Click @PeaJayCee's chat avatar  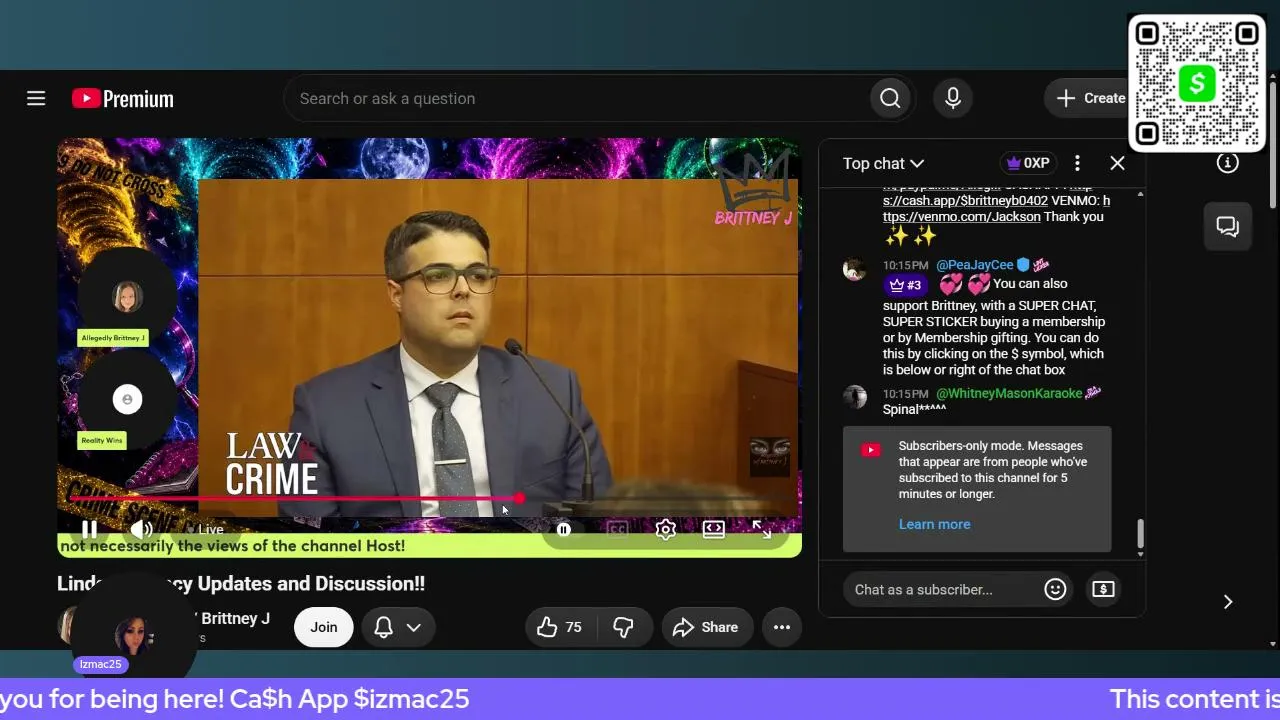coord(854,269)
